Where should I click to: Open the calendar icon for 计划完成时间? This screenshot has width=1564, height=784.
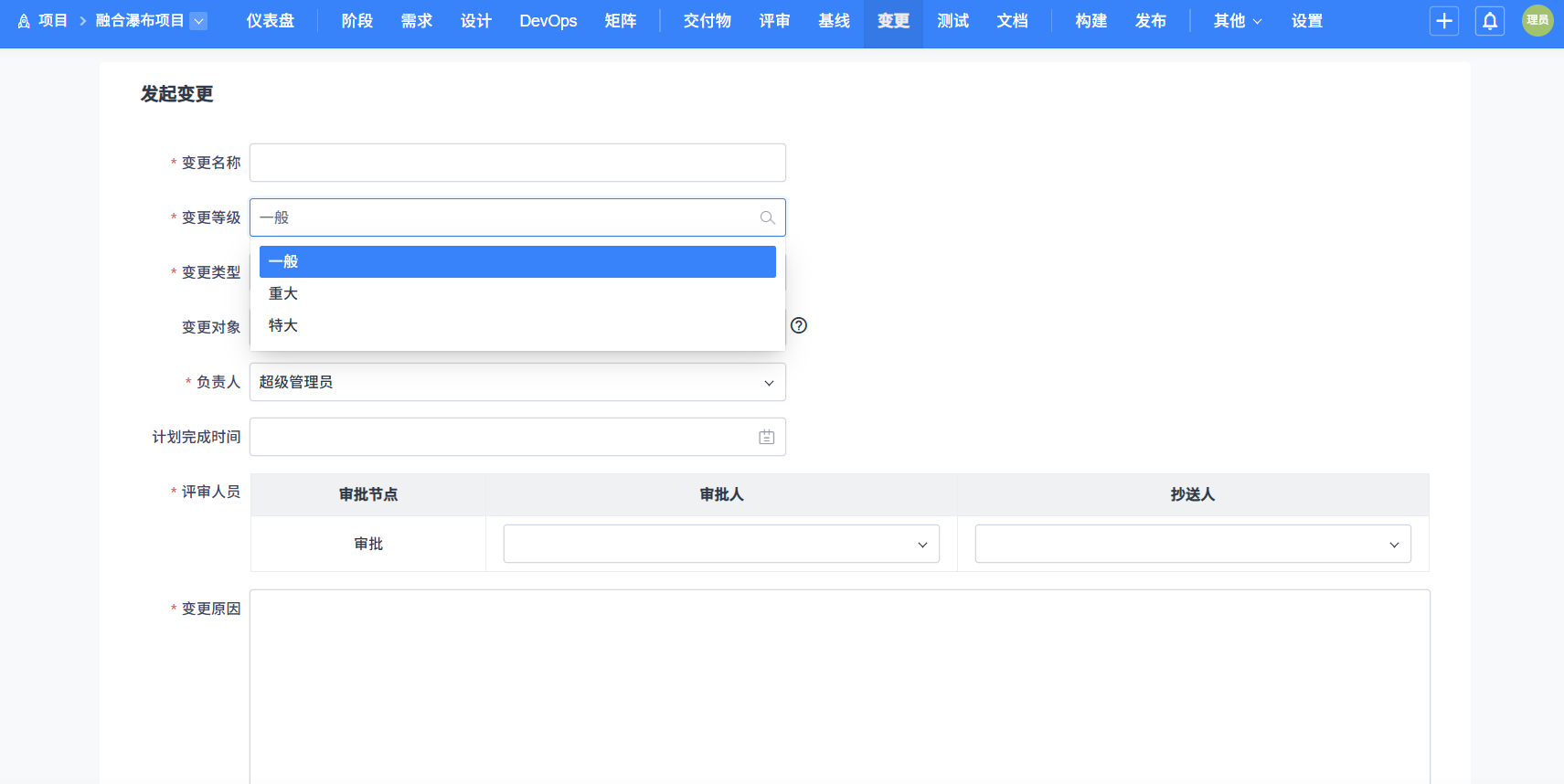(x=767, y=437)
